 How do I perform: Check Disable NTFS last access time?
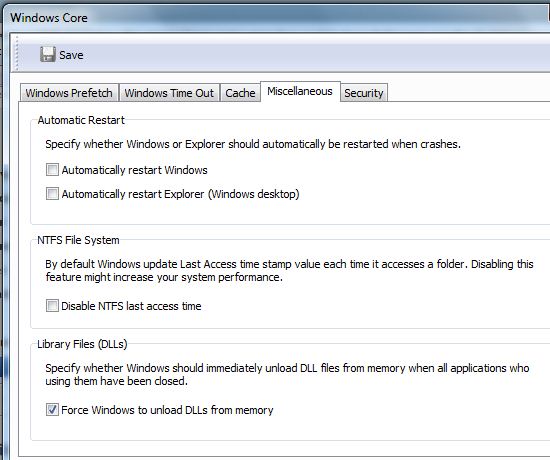(x=52, y=306)
